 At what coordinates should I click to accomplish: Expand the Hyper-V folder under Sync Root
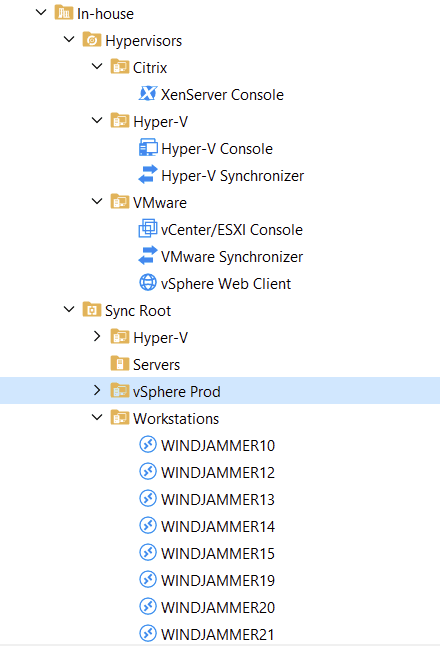97,336
